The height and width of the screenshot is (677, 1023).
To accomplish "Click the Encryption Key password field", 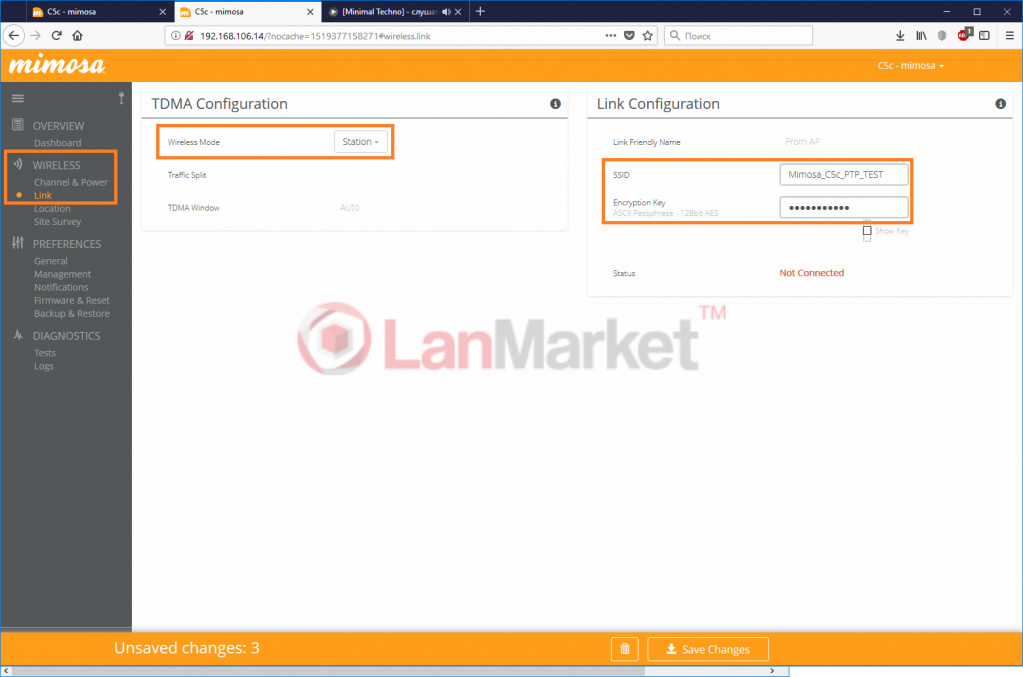I will tap(843, 207).
